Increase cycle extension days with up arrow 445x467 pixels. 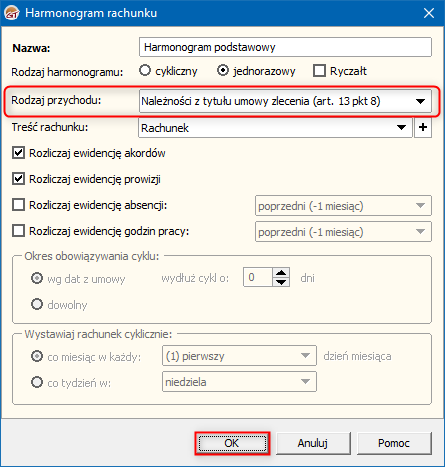click(281, 273)
